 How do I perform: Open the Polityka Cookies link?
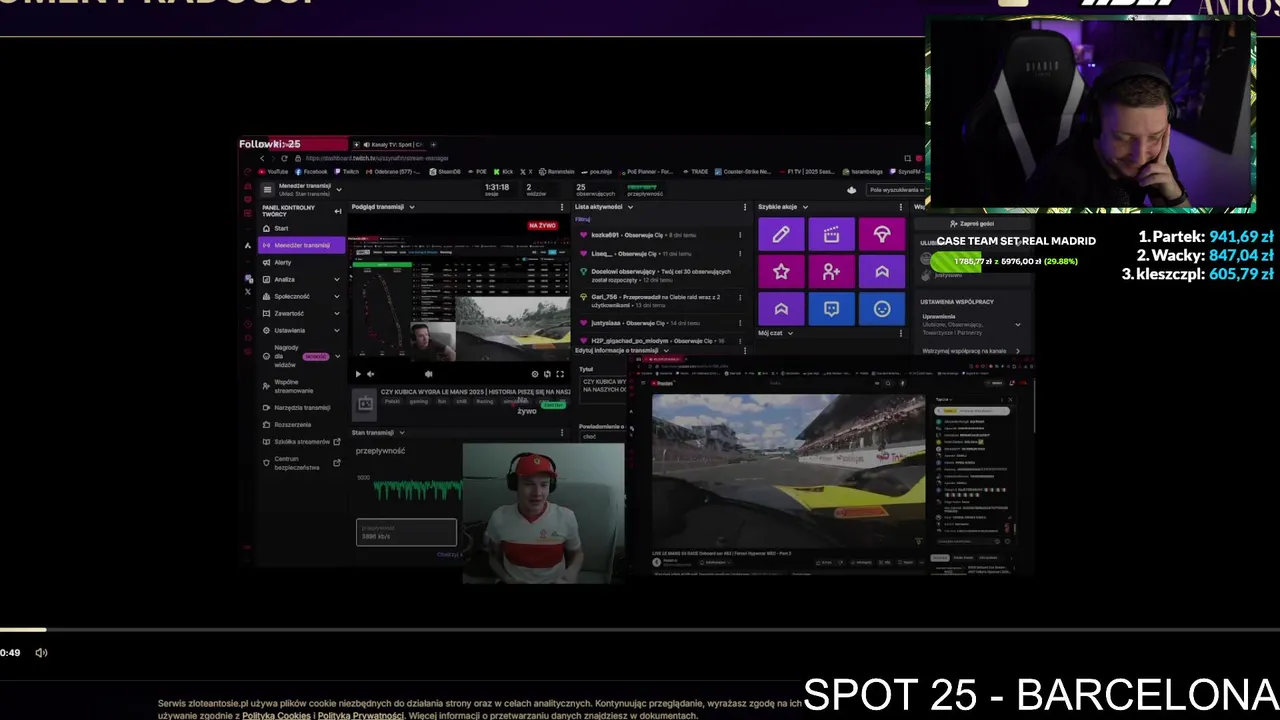[276, 715]
